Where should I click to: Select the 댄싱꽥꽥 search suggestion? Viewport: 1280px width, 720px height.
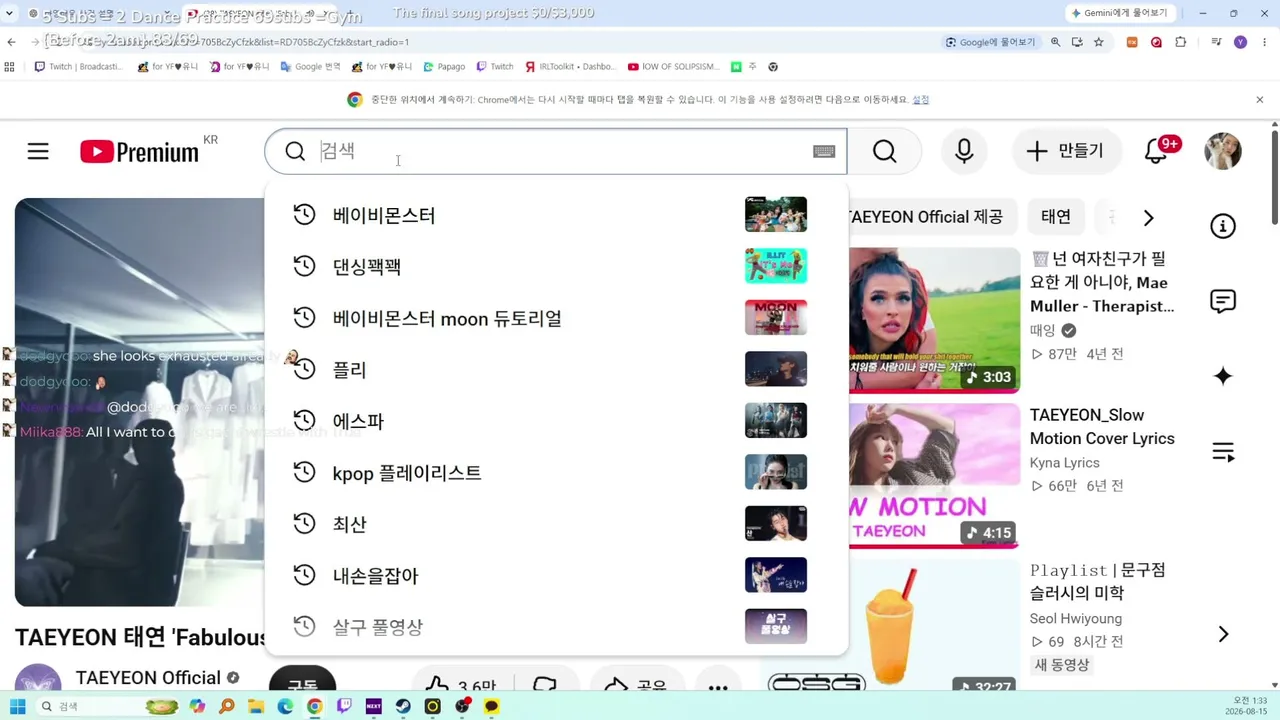(556, 267)
